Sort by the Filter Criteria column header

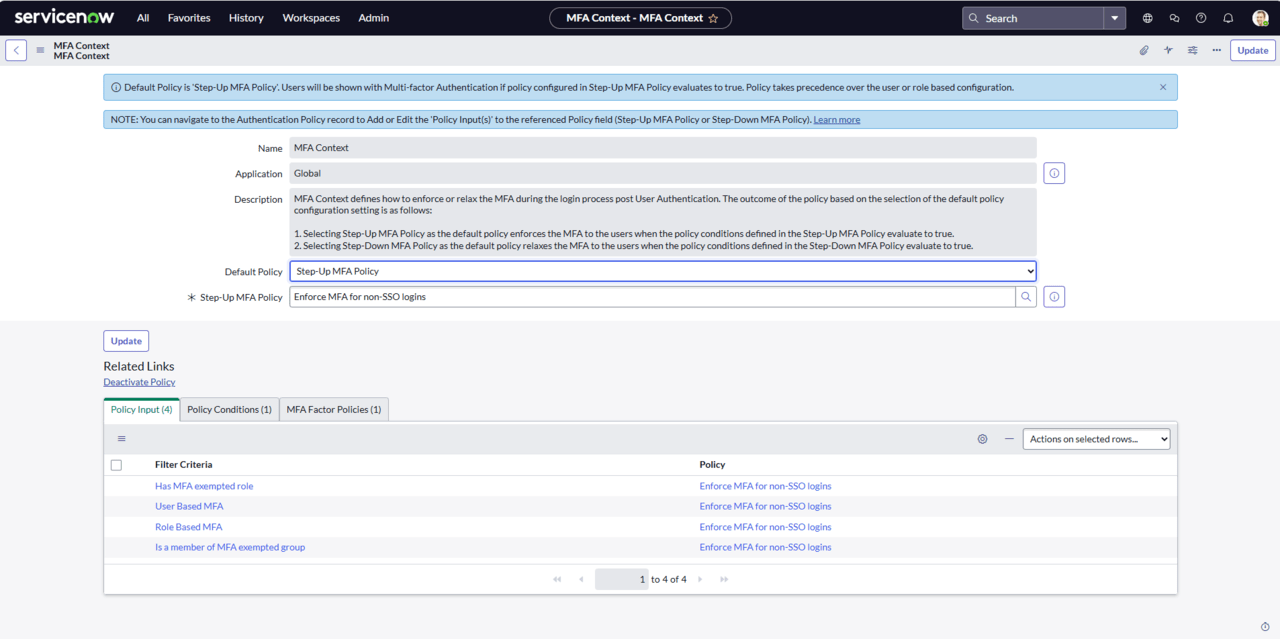(x=183, y=465)
